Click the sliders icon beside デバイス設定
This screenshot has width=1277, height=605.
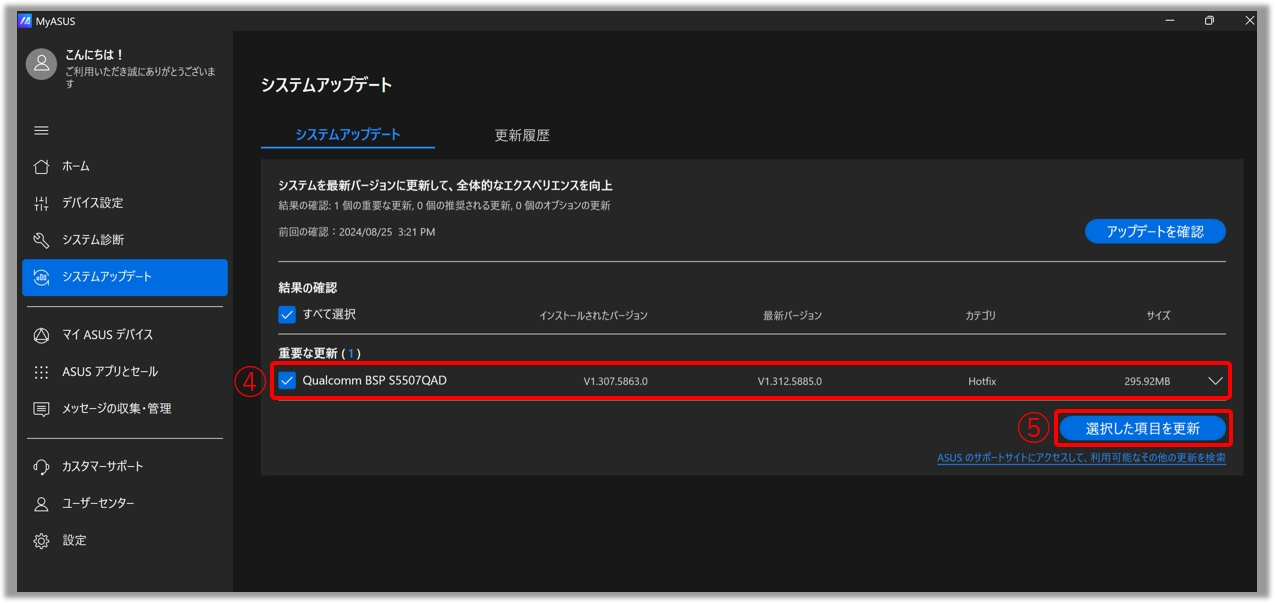point(41,203)
